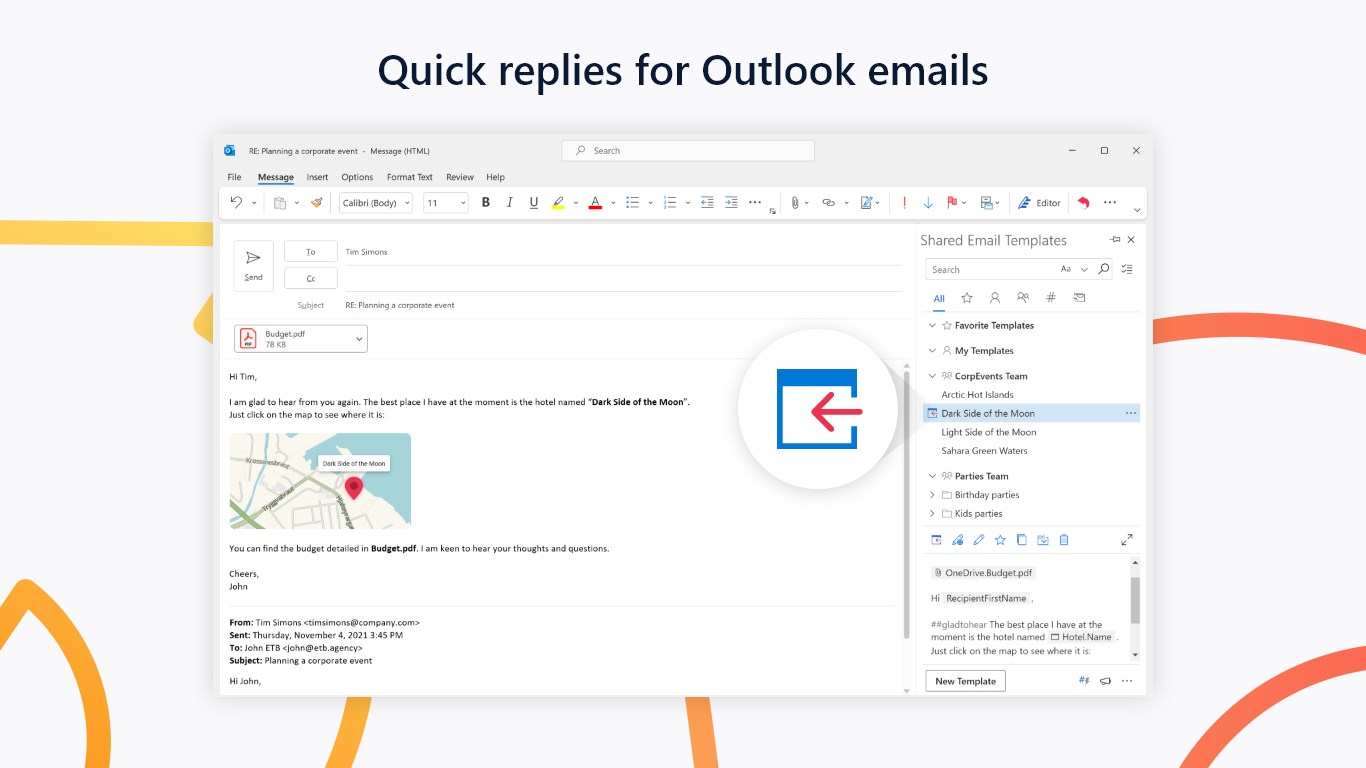Screen dimensions: 1366x768
Task: Open the Budget.pdf attachment dropdown arrow
Action: point(359,339)
